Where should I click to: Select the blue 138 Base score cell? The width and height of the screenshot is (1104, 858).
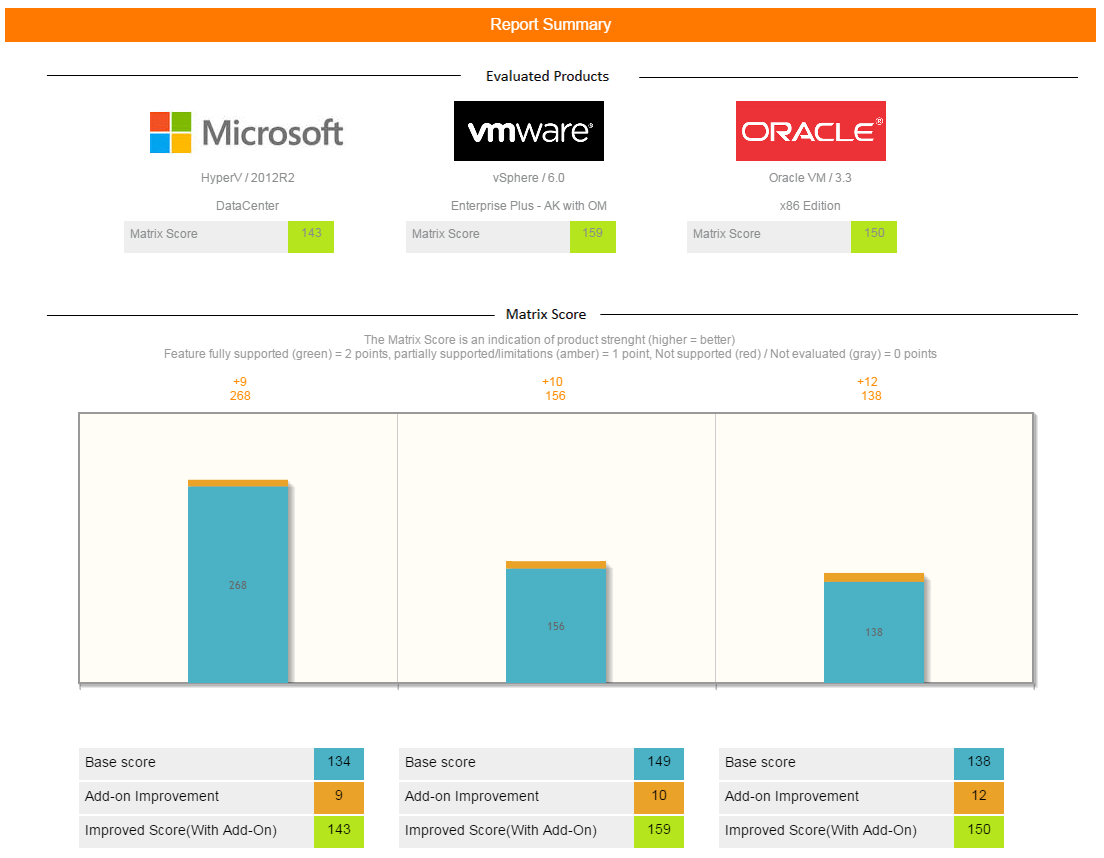(x=979, y=764)
